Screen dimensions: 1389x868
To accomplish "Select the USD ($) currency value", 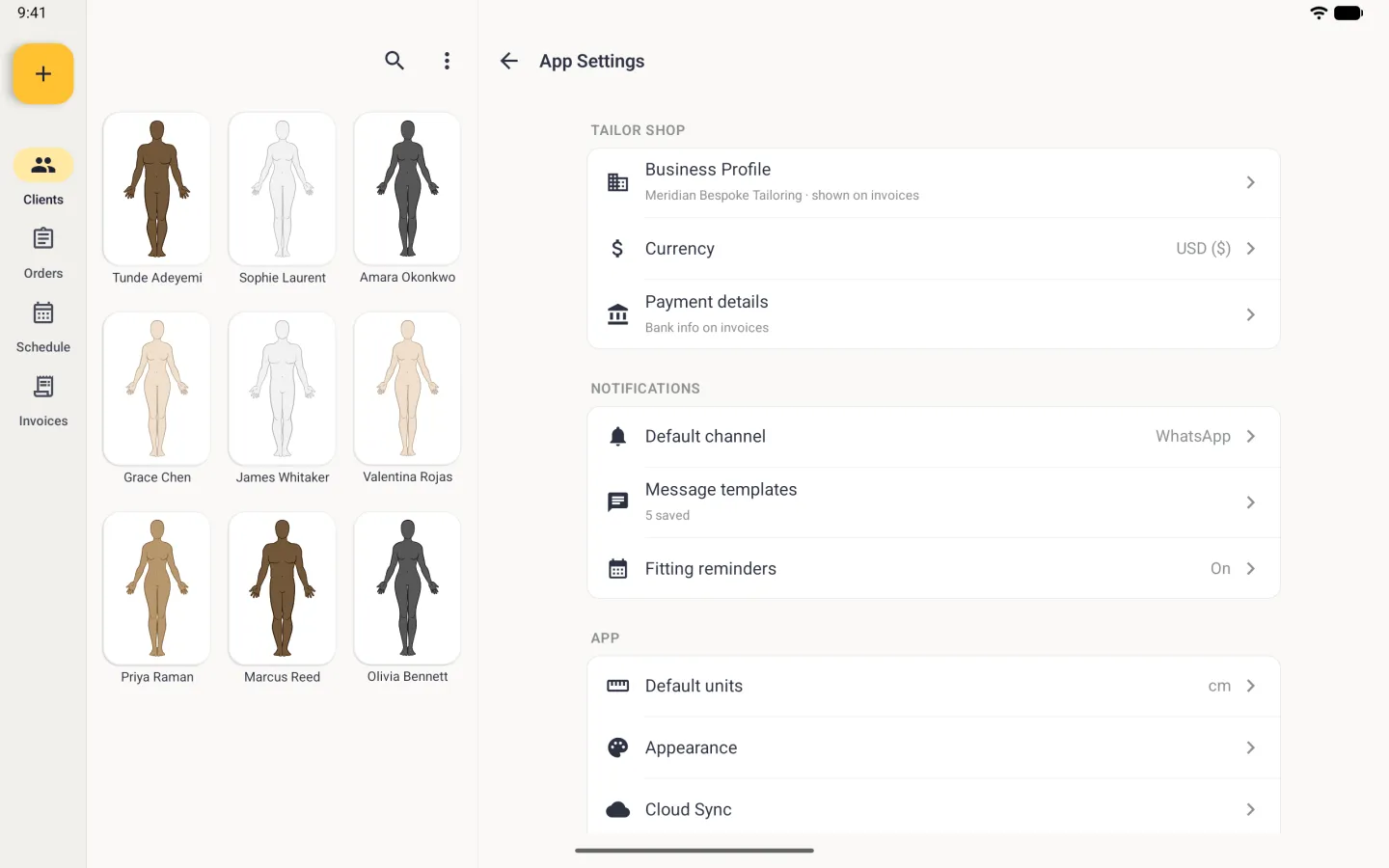I will [x=1203, y=249].
